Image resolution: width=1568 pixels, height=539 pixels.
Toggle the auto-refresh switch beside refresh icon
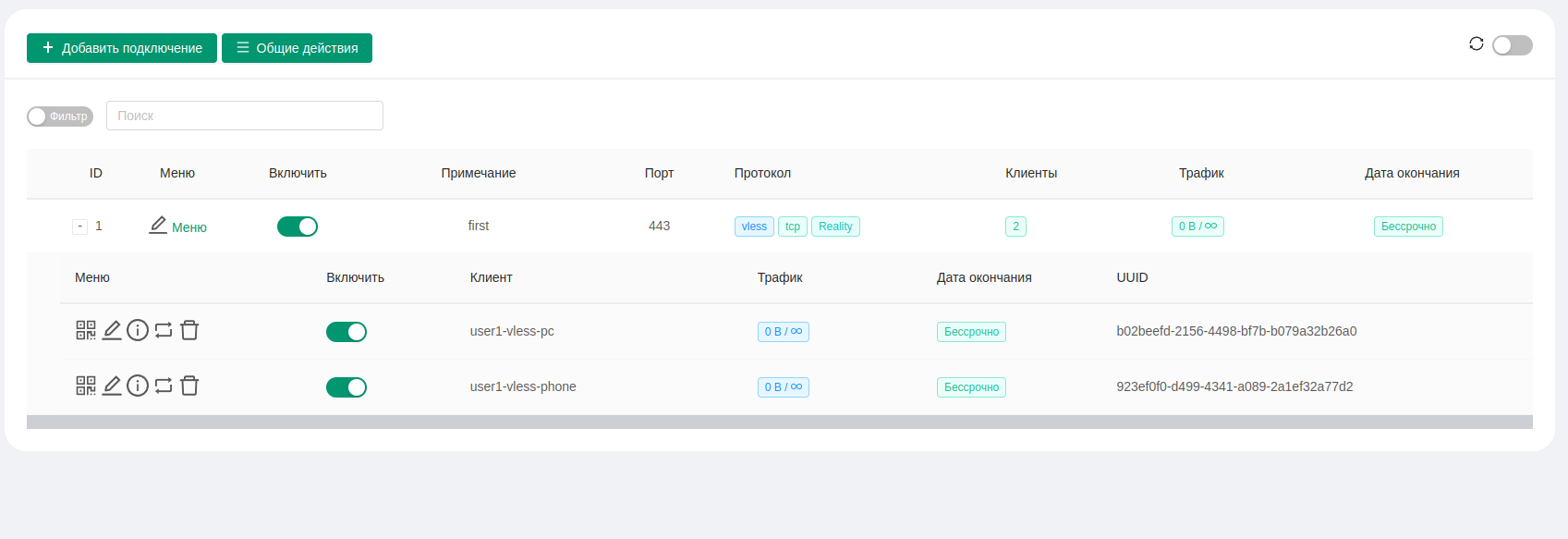pos(1512,45)
